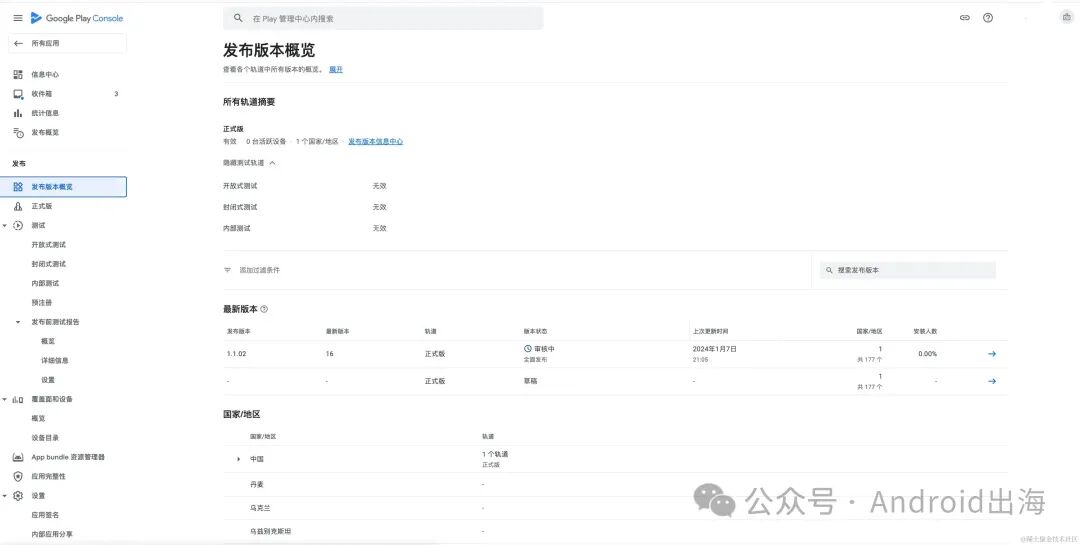Click the 覆盖面和设备 devices icon
Screen dimensions: 1080x545
(18, 399)
